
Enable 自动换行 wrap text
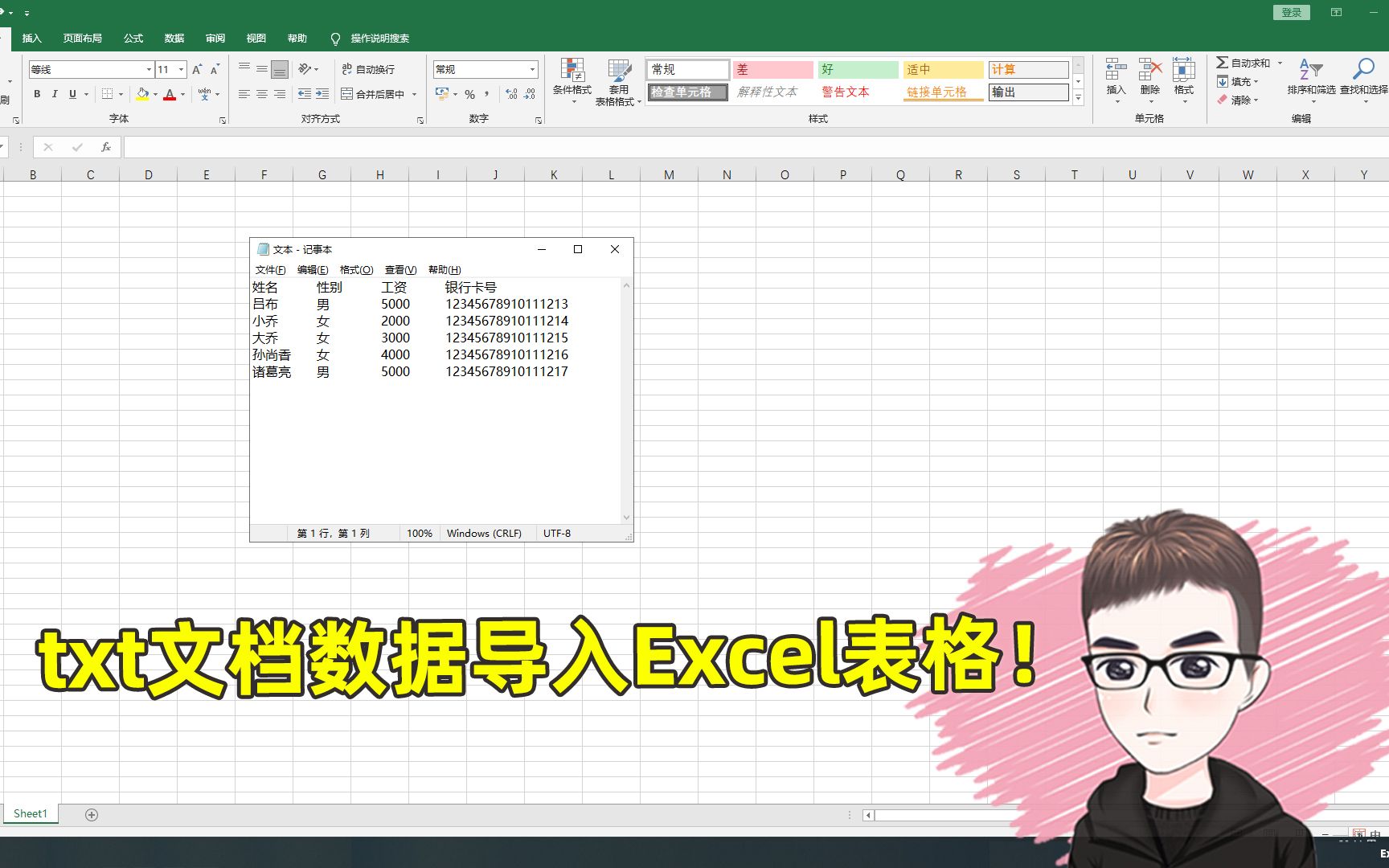pyautogui.click(x=368, y=69)
